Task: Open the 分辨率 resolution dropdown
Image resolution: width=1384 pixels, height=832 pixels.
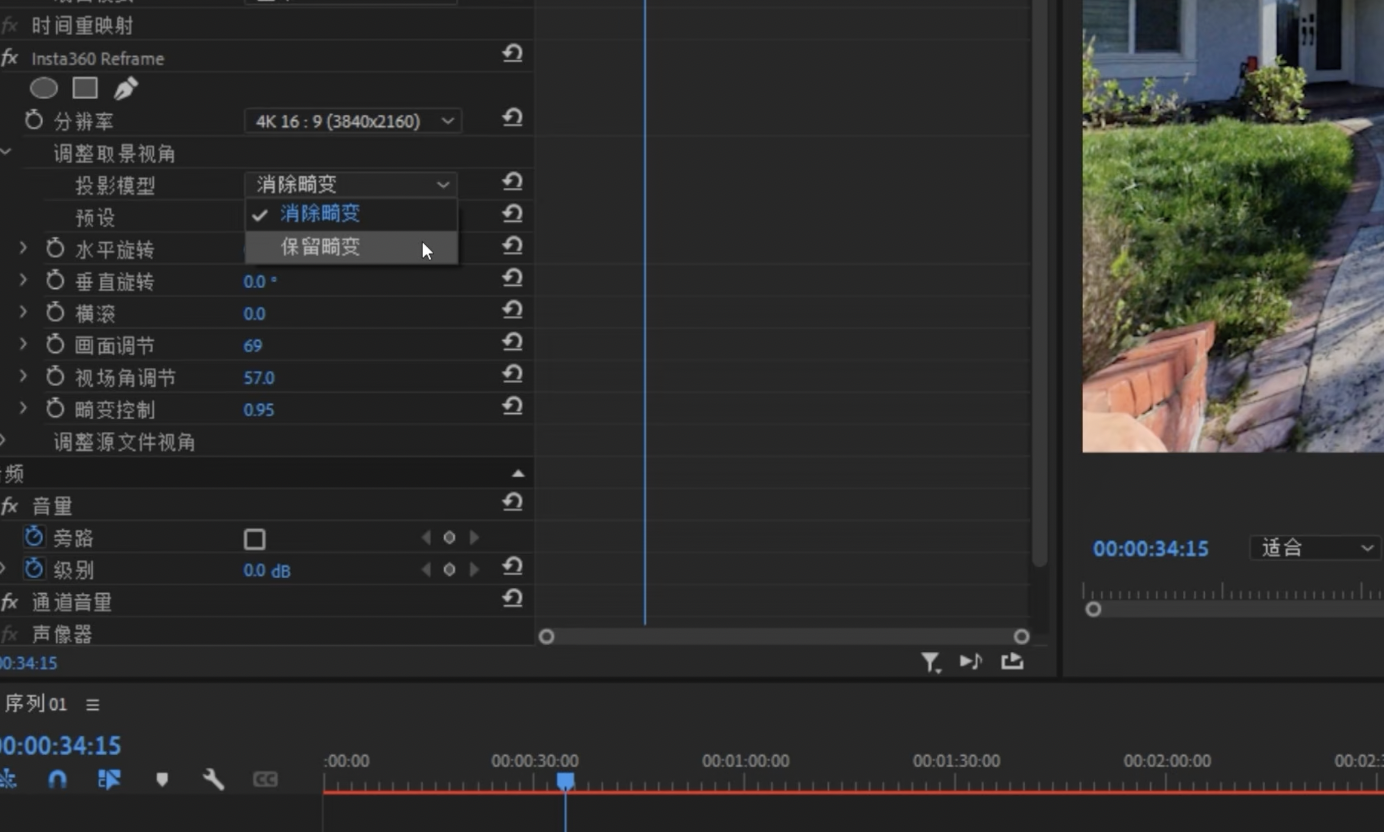Action: tap(352, 121)
